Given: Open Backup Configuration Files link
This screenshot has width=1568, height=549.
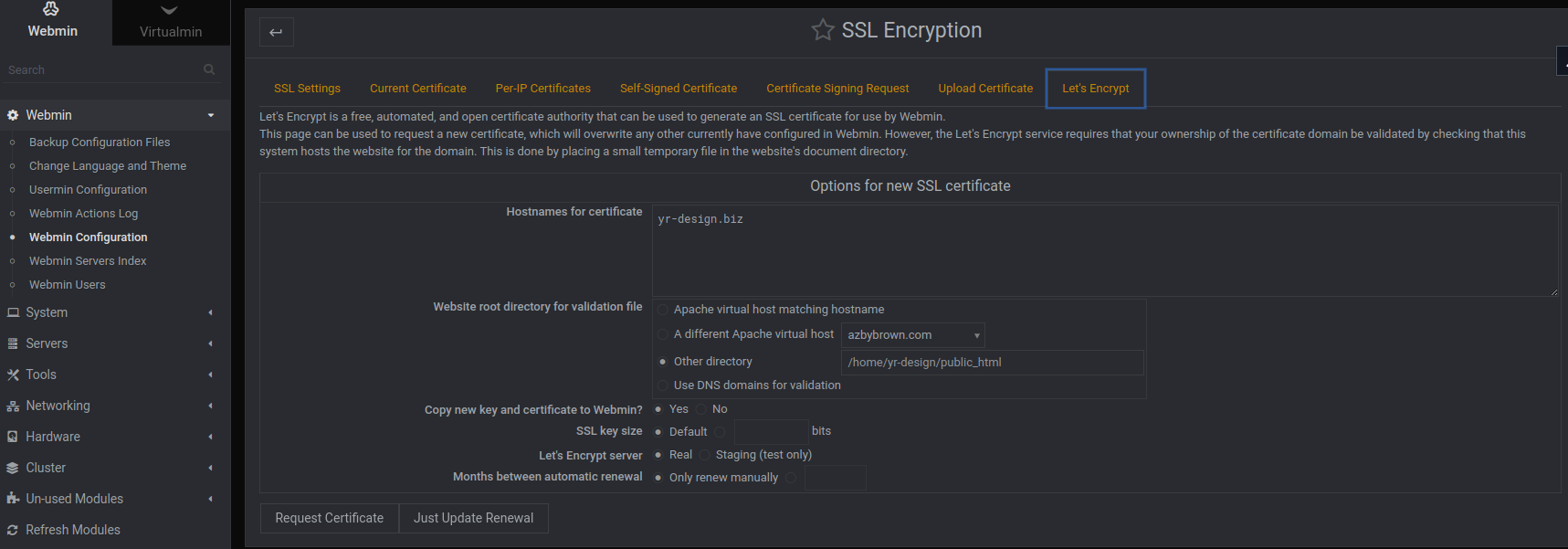Looking at the screenshot, I should coord(100,143).
